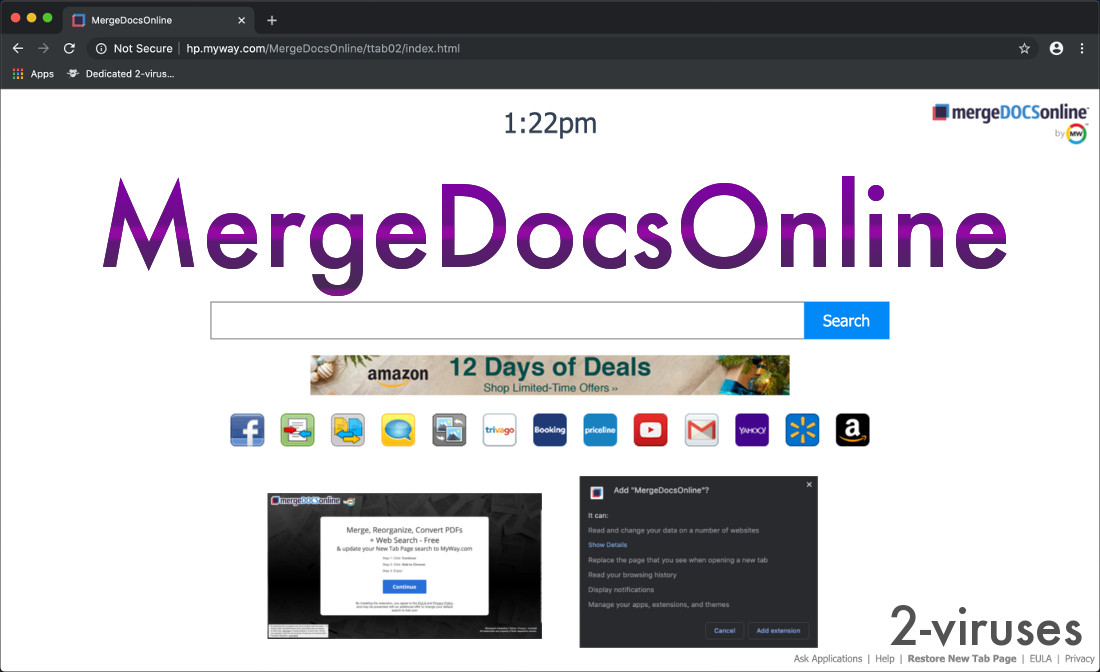
Task: Open the Chrome three-dot menu
Action: click(x=1082, y=48)
